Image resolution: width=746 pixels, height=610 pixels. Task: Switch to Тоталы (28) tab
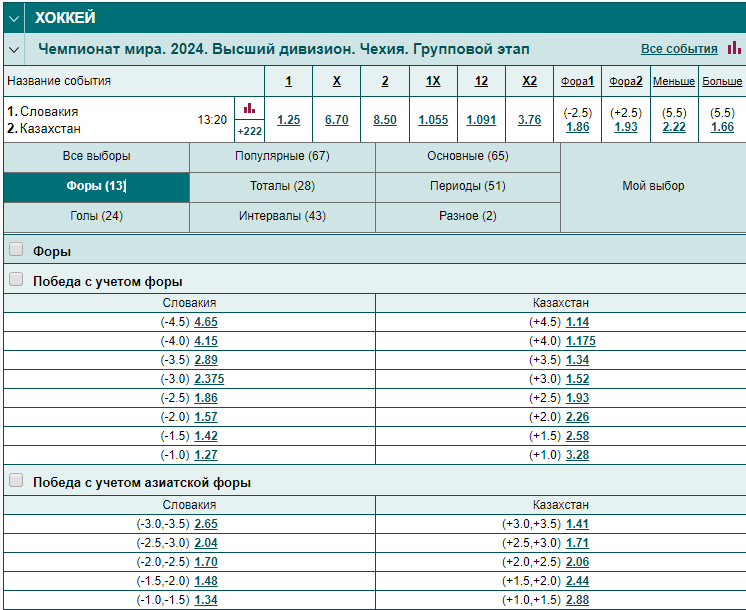(283, 187)
